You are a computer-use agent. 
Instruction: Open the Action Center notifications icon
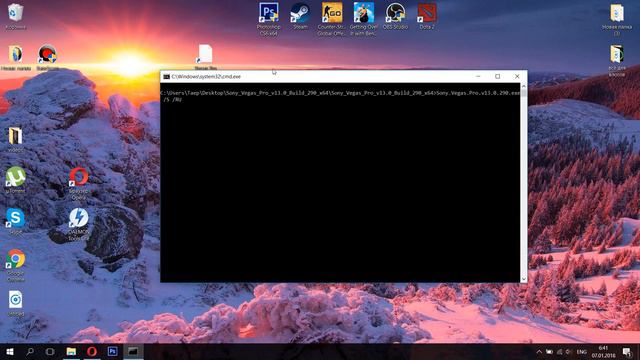tap(627, 352)
